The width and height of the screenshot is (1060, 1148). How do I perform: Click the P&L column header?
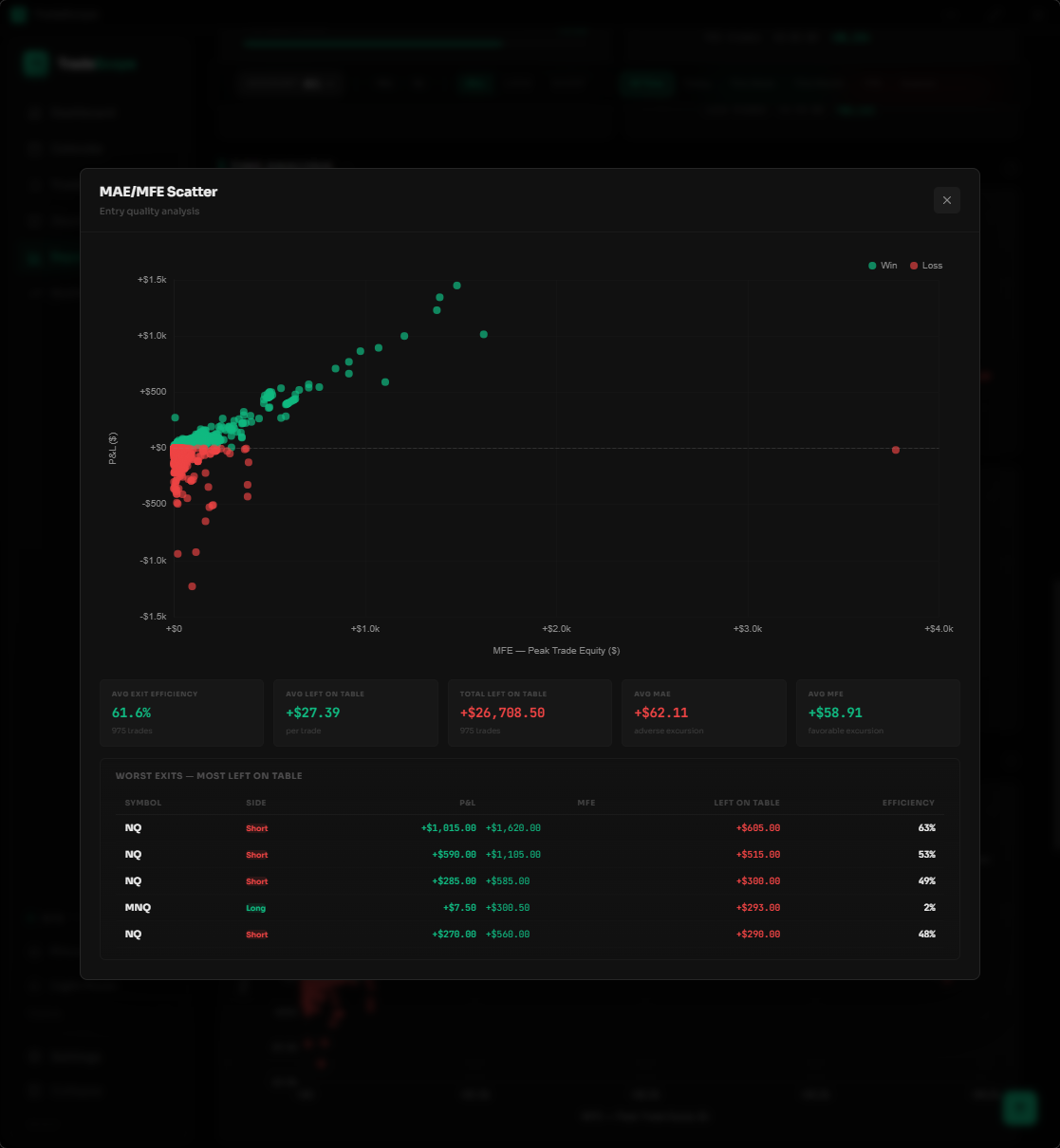(x=468, y=803)
